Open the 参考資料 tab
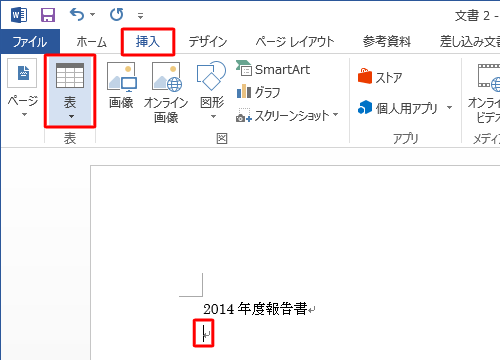The width and height of the screenshot is (500, 360). [387, 42]
